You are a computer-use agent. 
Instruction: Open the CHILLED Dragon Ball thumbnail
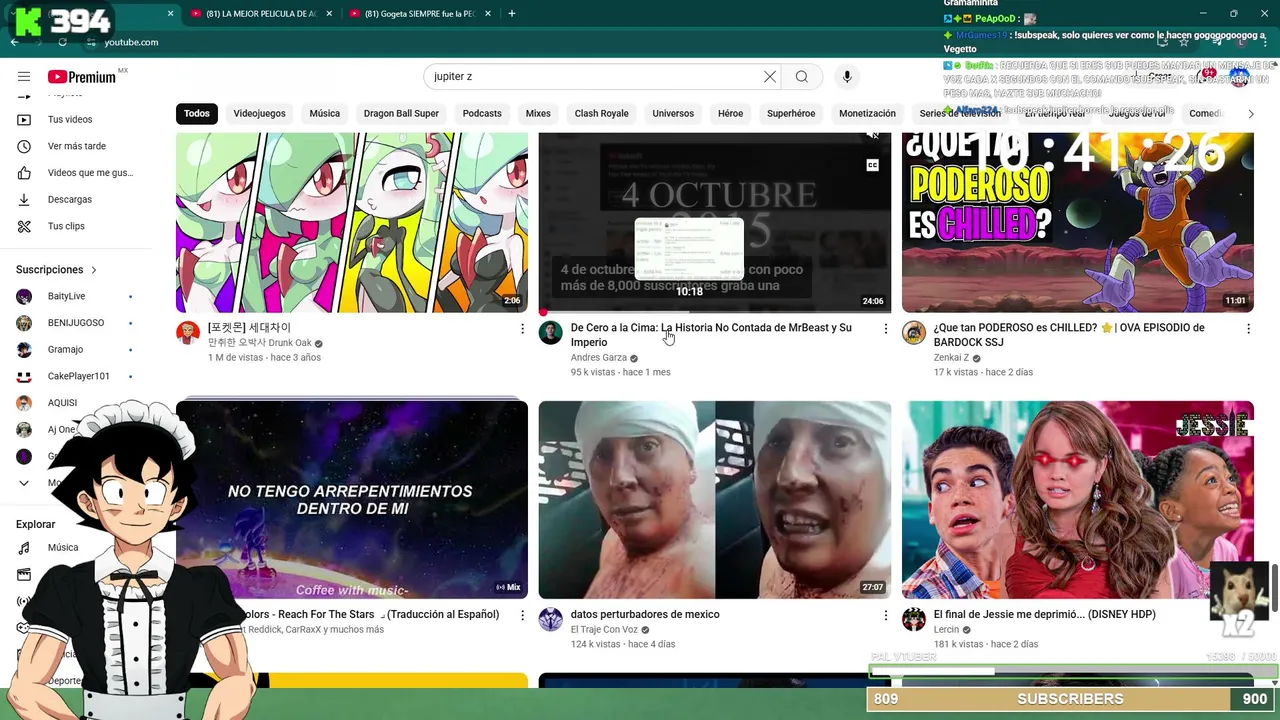[x=1078, y=222]
